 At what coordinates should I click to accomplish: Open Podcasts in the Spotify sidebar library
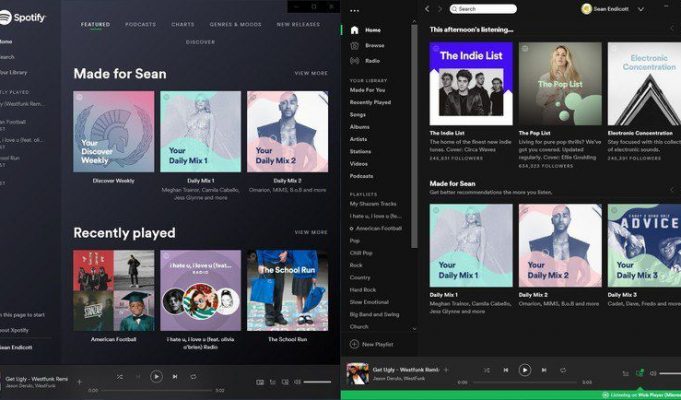pos(361,176)
